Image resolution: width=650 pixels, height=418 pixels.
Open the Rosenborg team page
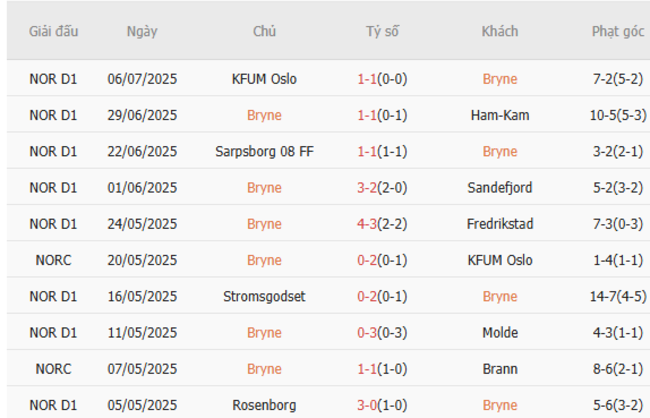(264, 405)
